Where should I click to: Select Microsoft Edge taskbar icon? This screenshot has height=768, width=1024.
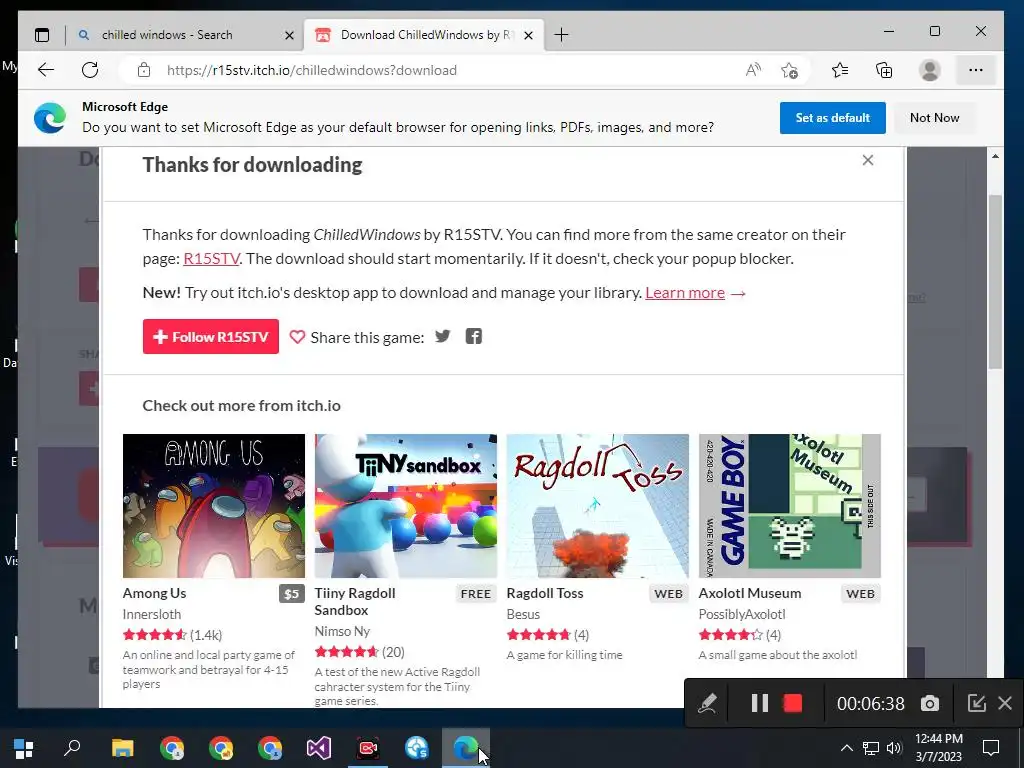tap(466, 748)
